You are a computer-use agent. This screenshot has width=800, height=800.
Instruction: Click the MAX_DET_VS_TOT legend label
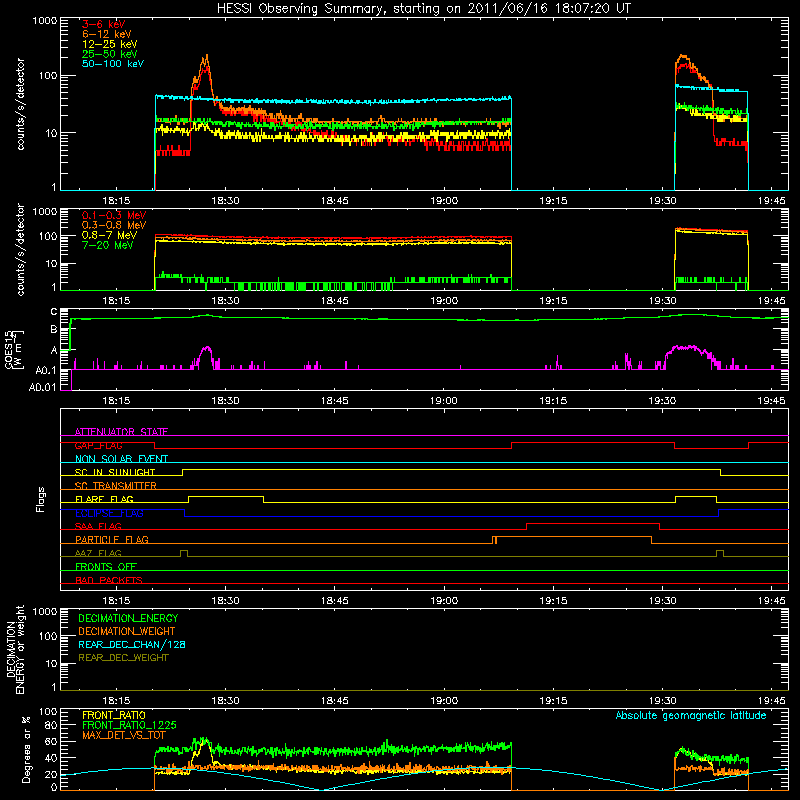[123, 735]
